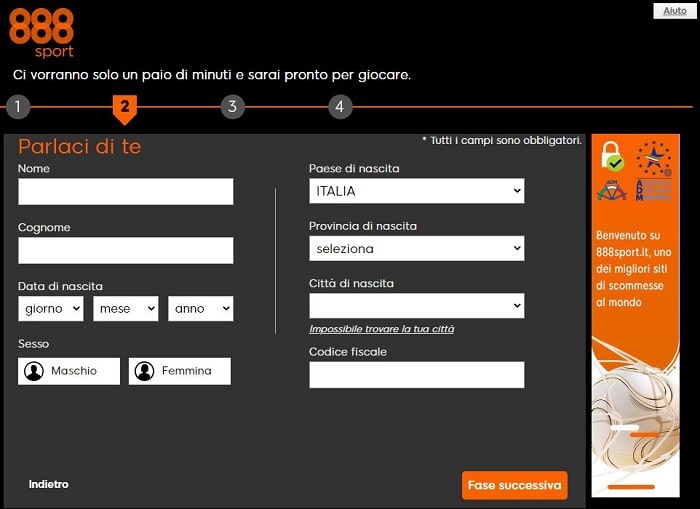Focus the Nome input field
Image resolution: width=700 pixels, height=509 pixels.
click(125, 192)
